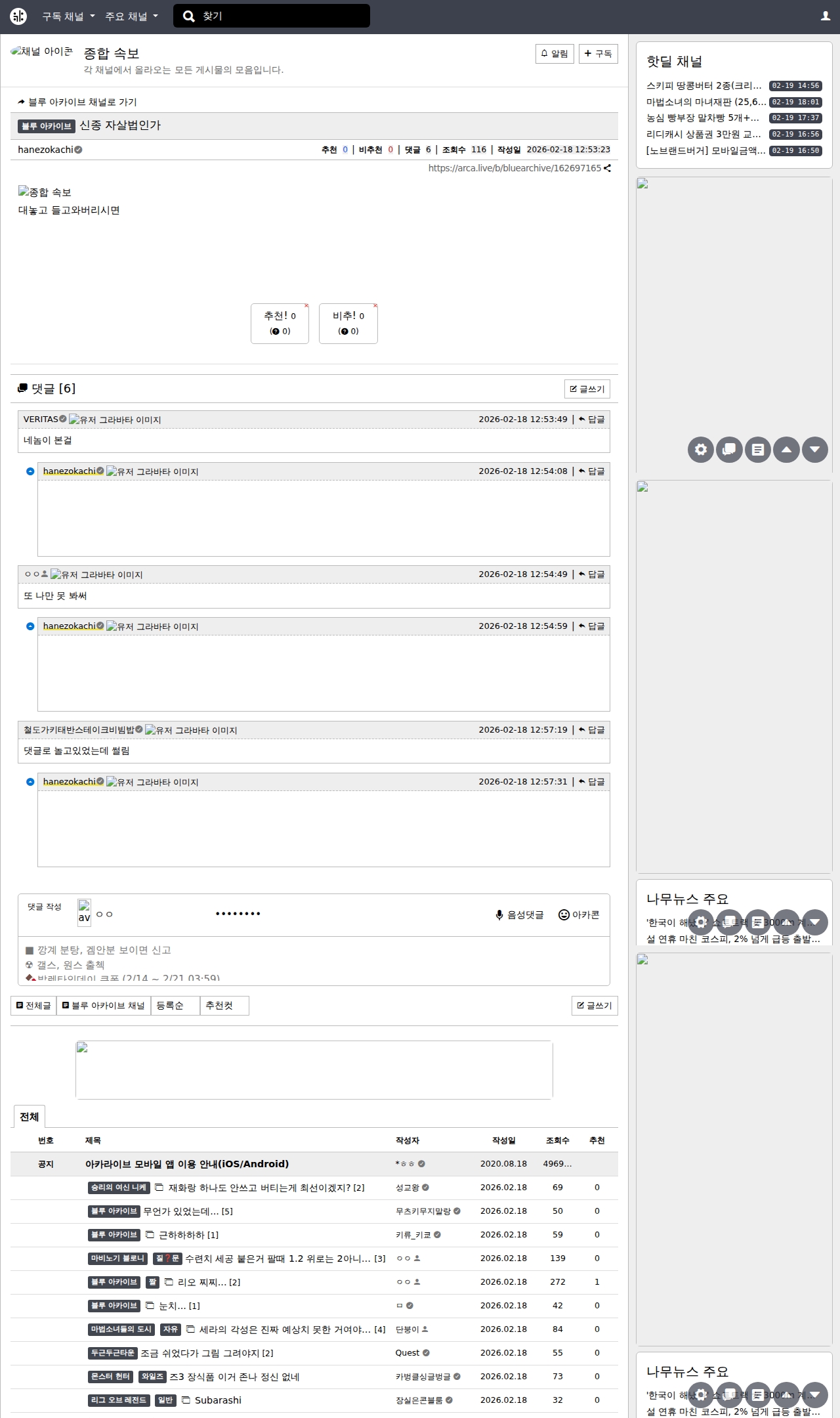840x1418 pixels.
Task: Click the comment nickname field showing ㅇㅇ
Action: 152,914
